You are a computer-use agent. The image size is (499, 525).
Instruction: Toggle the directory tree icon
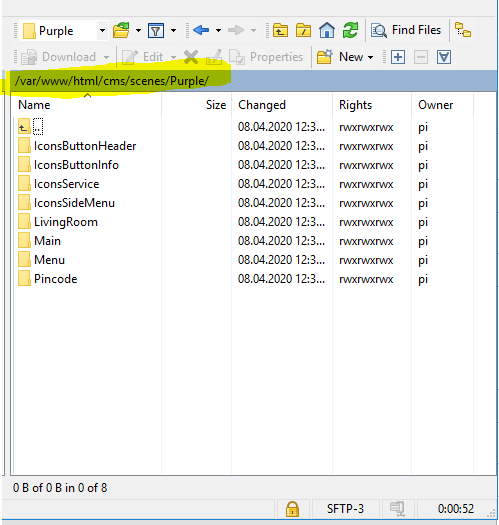(x=463, y=30)
